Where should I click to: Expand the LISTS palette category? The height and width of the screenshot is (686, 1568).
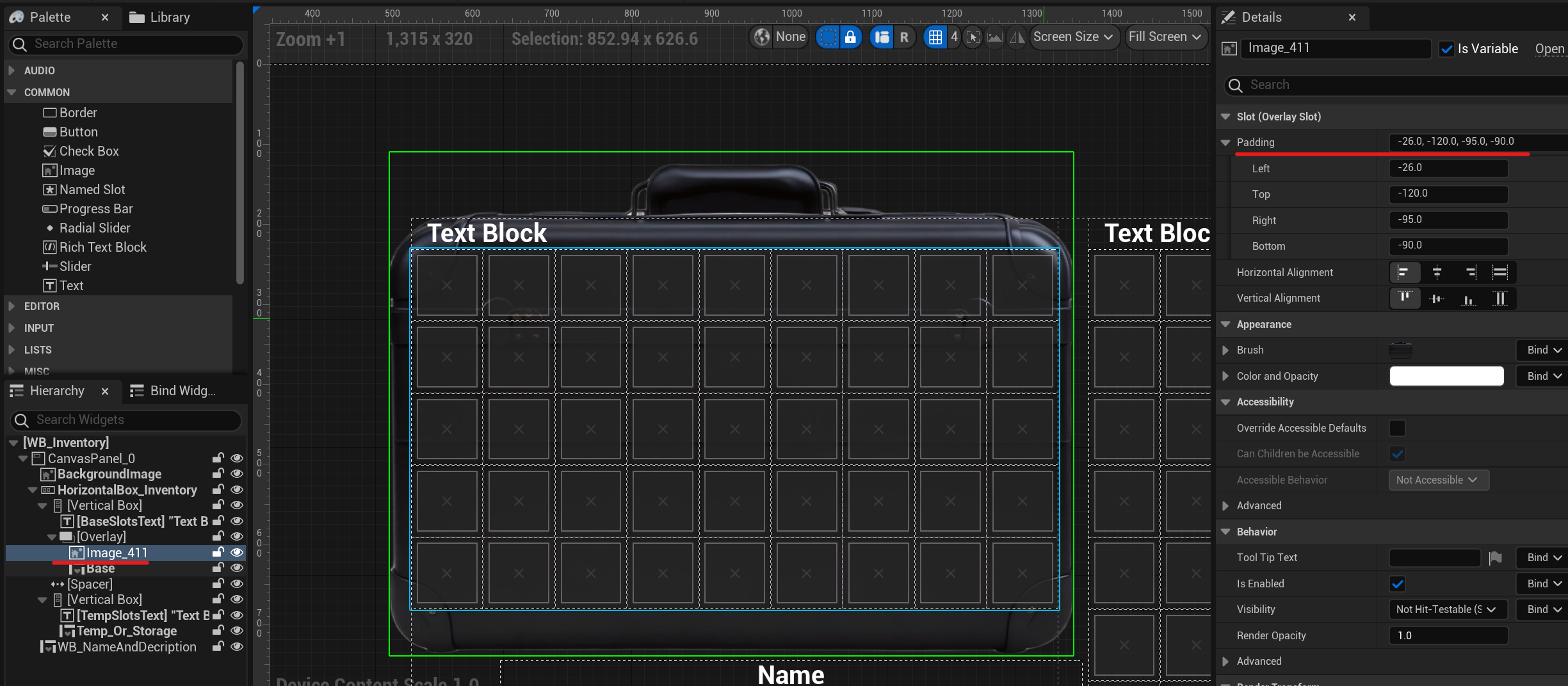tap(12, 350)
